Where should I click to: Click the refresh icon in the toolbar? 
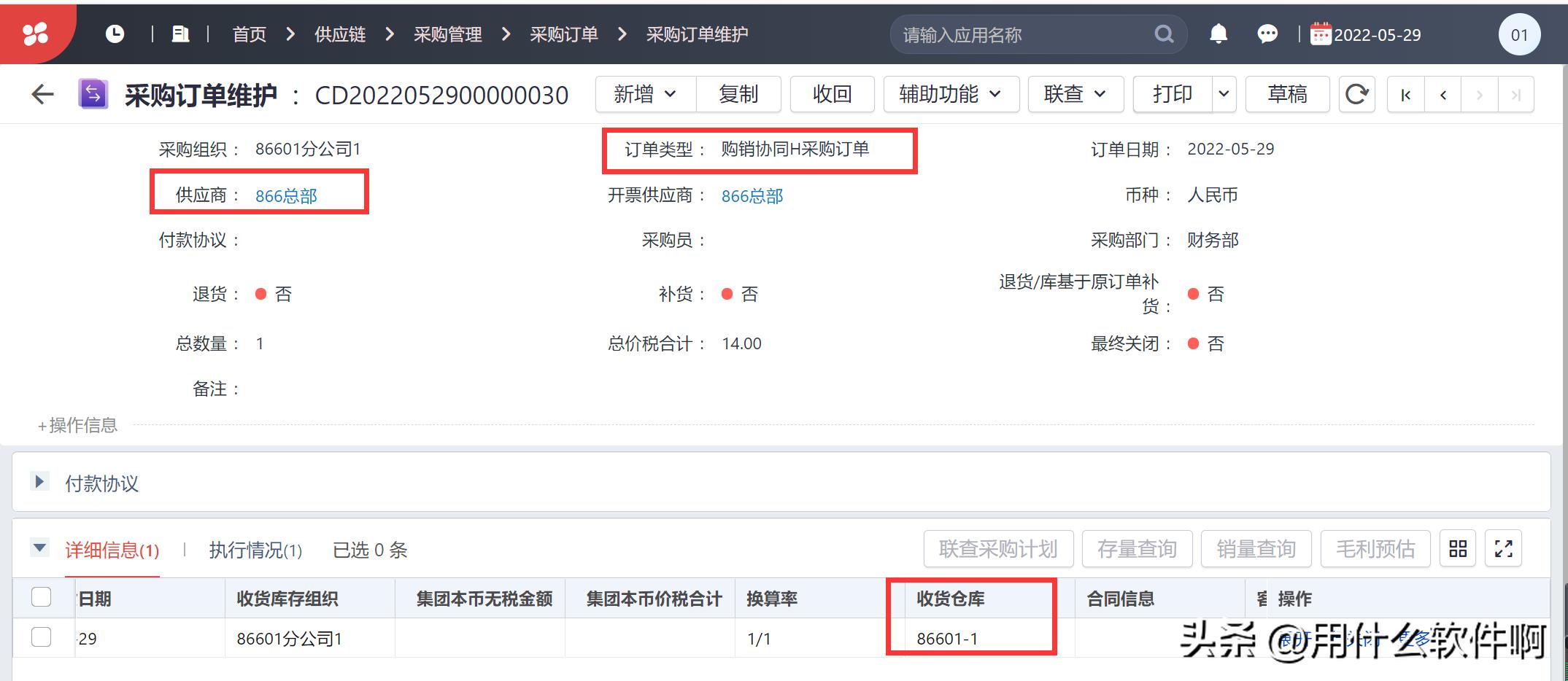tap(1356, 94)
